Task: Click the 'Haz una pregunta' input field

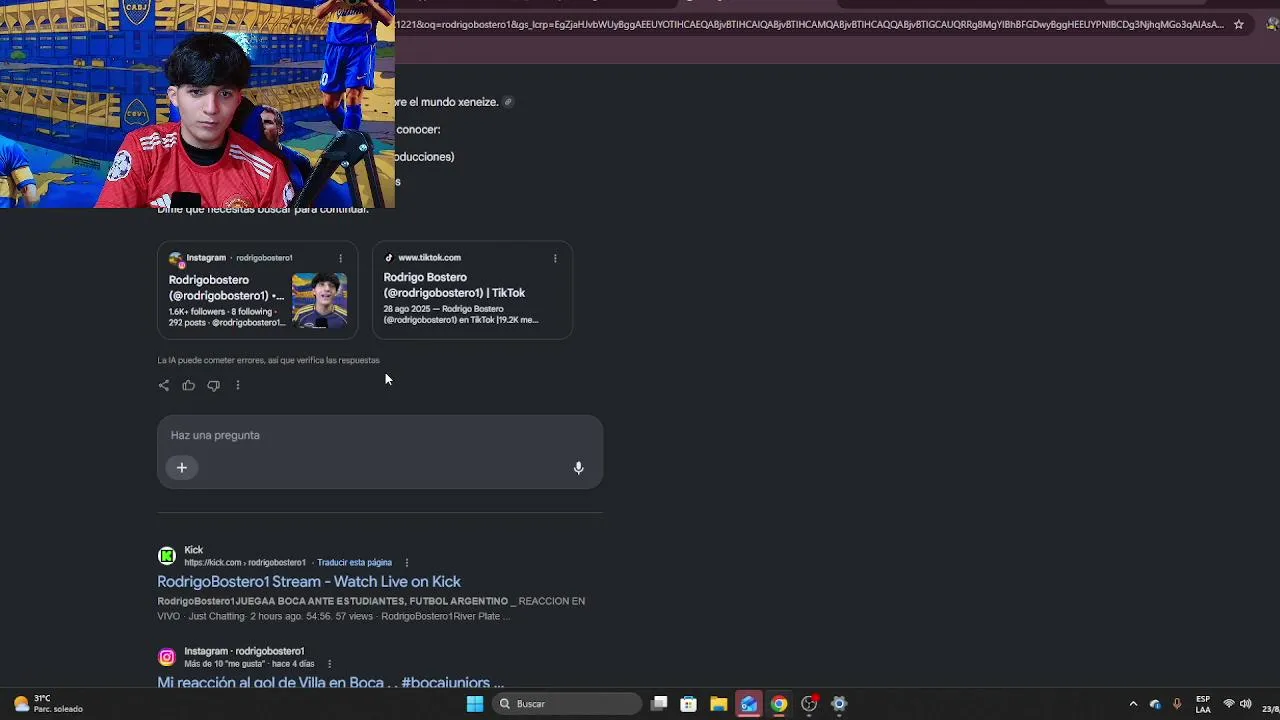Action: (x=380, y=436)
